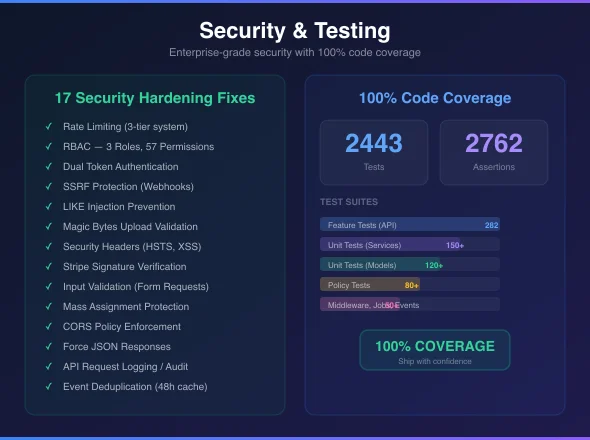The image size is (590, 440).
Task: Click the RBAC 3 Roles, 57 Permissions text
Action: [138, 146]
